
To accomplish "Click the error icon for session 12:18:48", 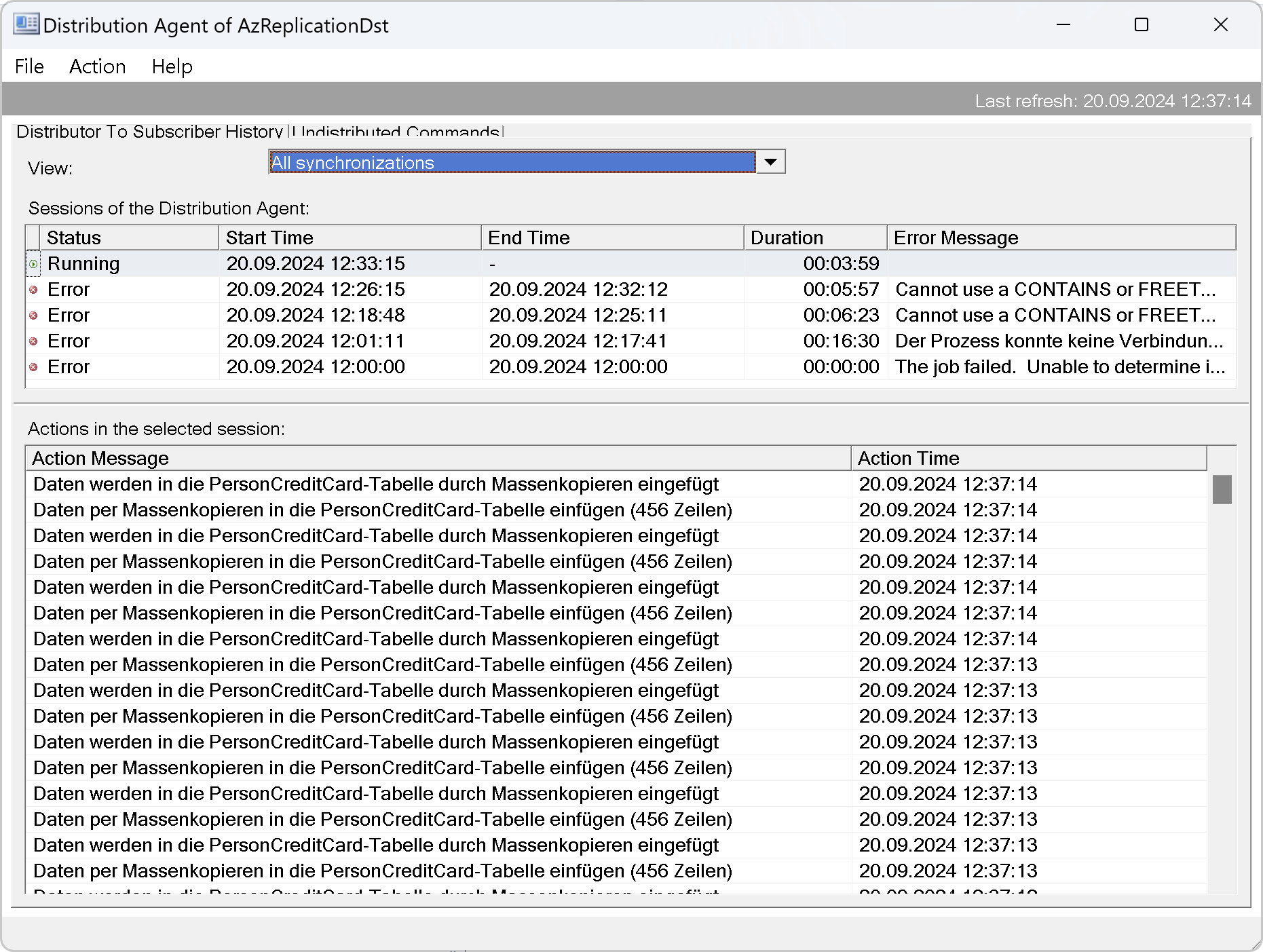I will (33, 316).
